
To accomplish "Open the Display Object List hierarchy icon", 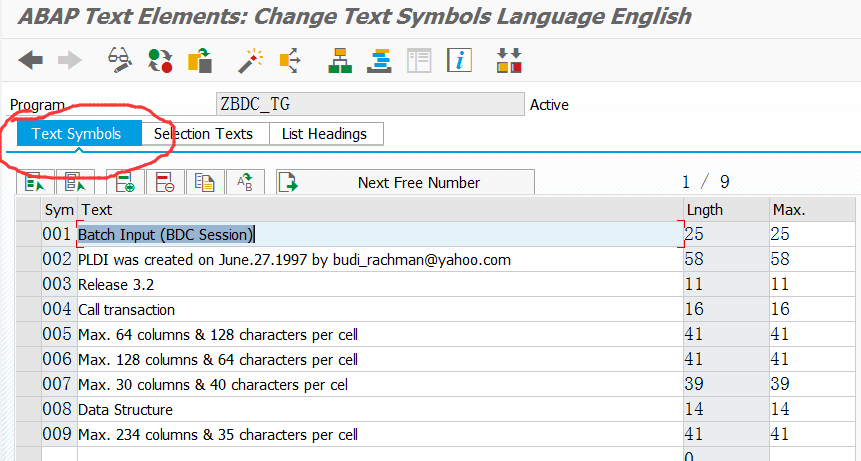I will (340, 60).
